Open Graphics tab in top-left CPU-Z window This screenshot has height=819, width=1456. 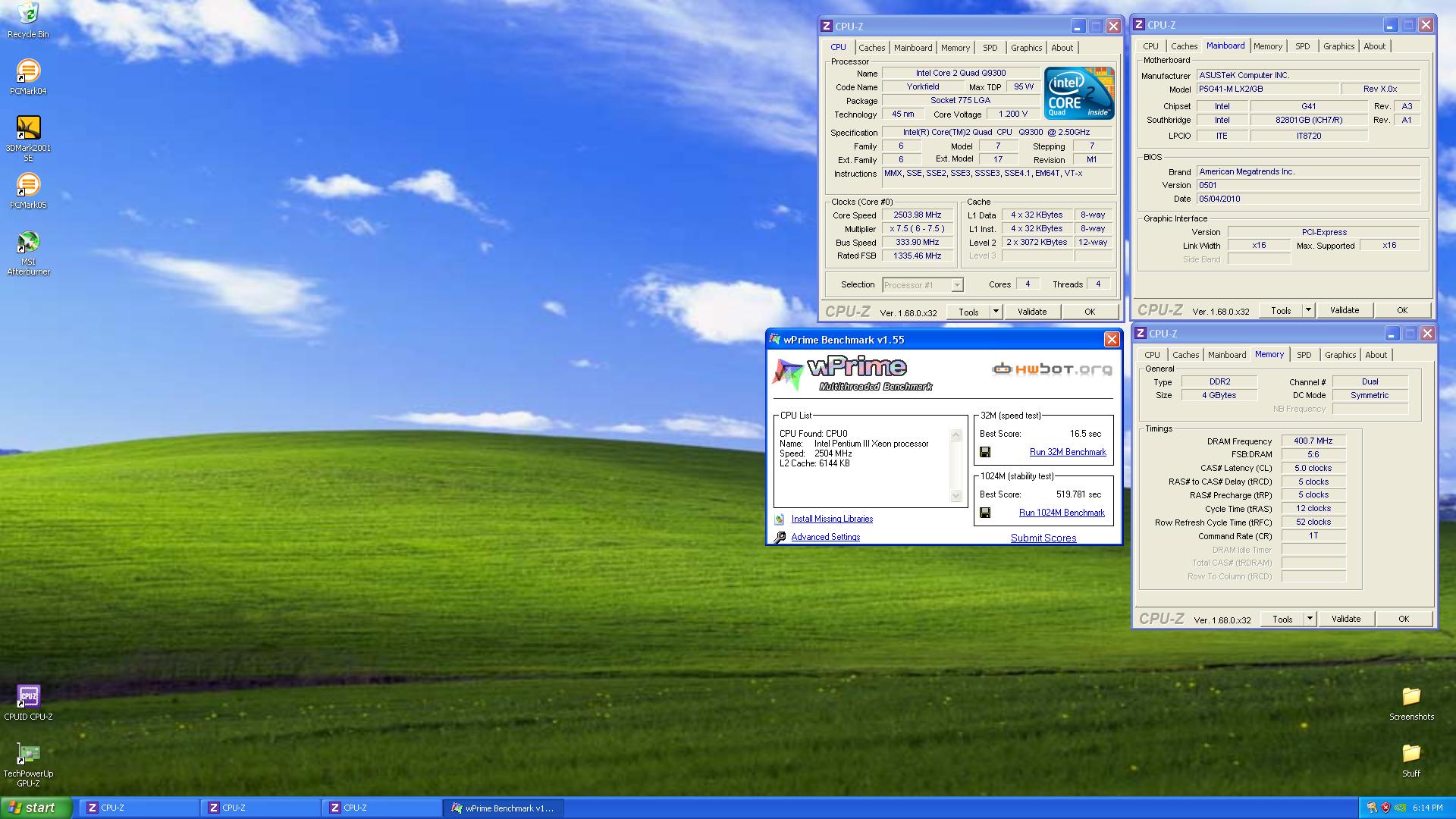tap(1026, 48)
